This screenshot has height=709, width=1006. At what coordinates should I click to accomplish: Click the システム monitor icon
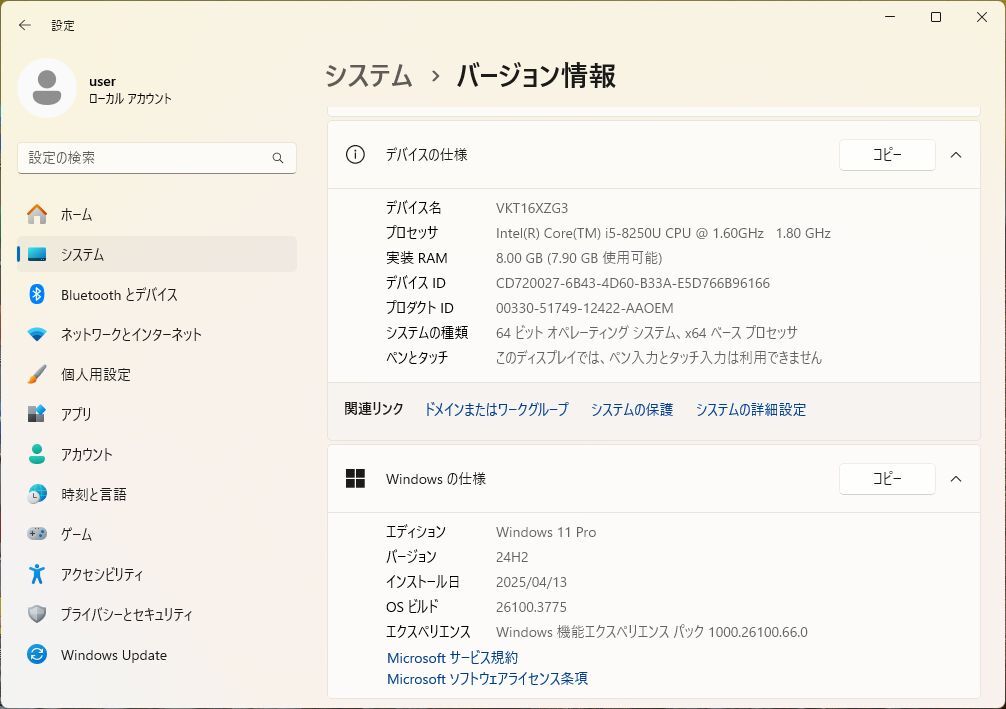(37, 255)
